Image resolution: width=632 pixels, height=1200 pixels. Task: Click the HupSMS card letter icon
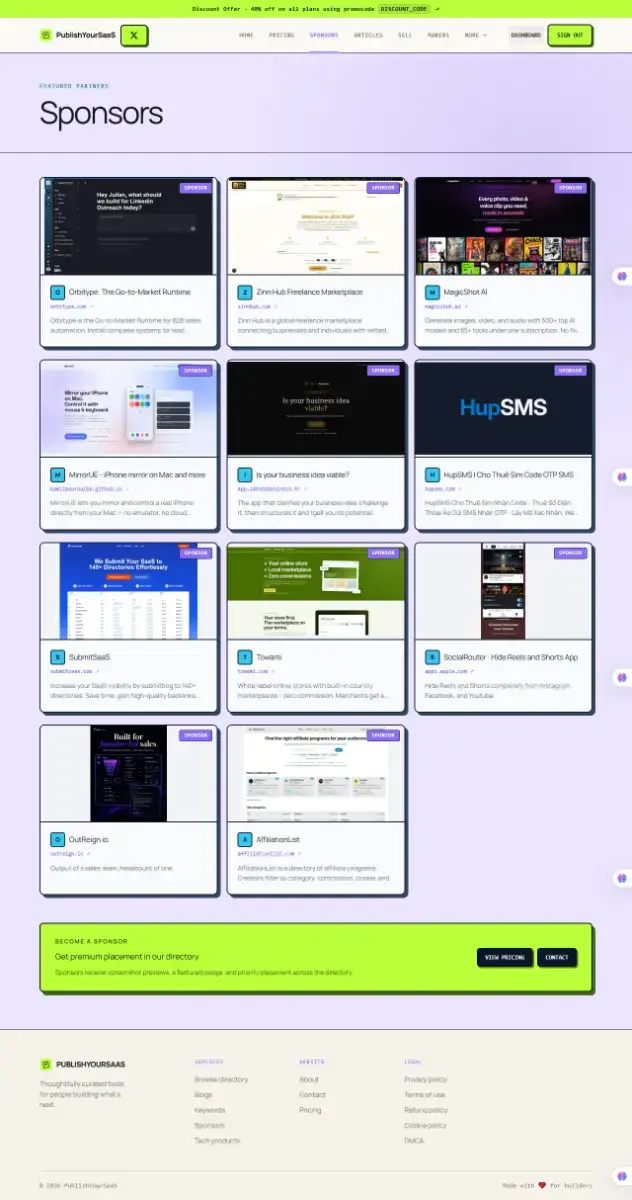coord(432,475)
